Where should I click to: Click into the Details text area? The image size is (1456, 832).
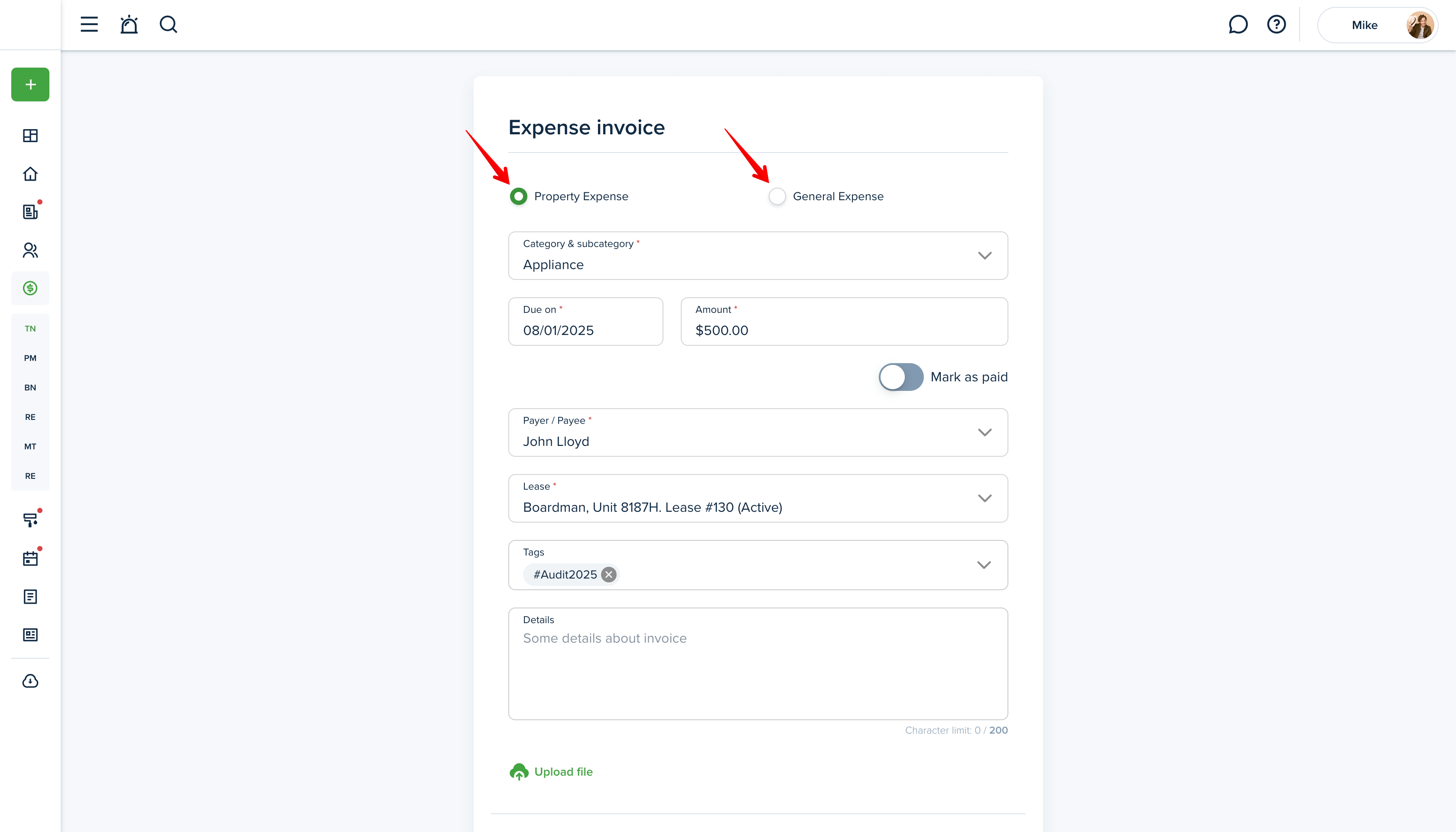[758, 663]
